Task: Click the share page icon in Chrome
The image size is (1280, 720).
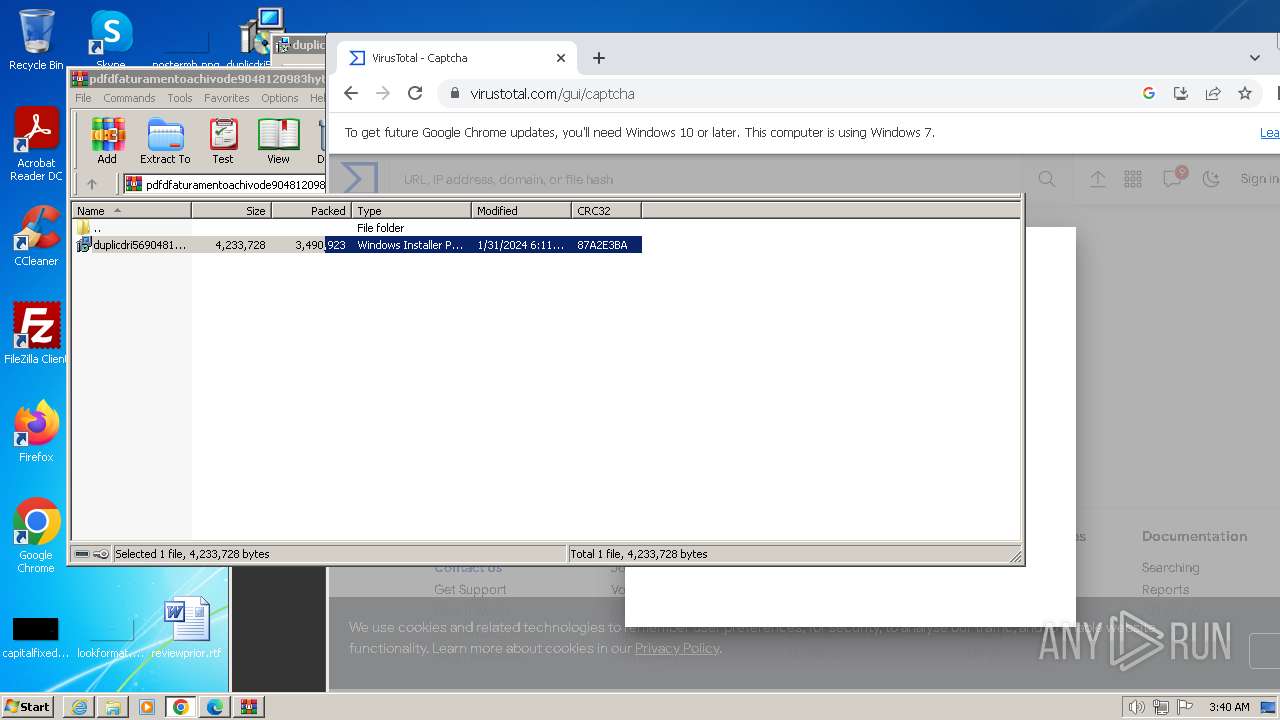Action: (1213, 93)
